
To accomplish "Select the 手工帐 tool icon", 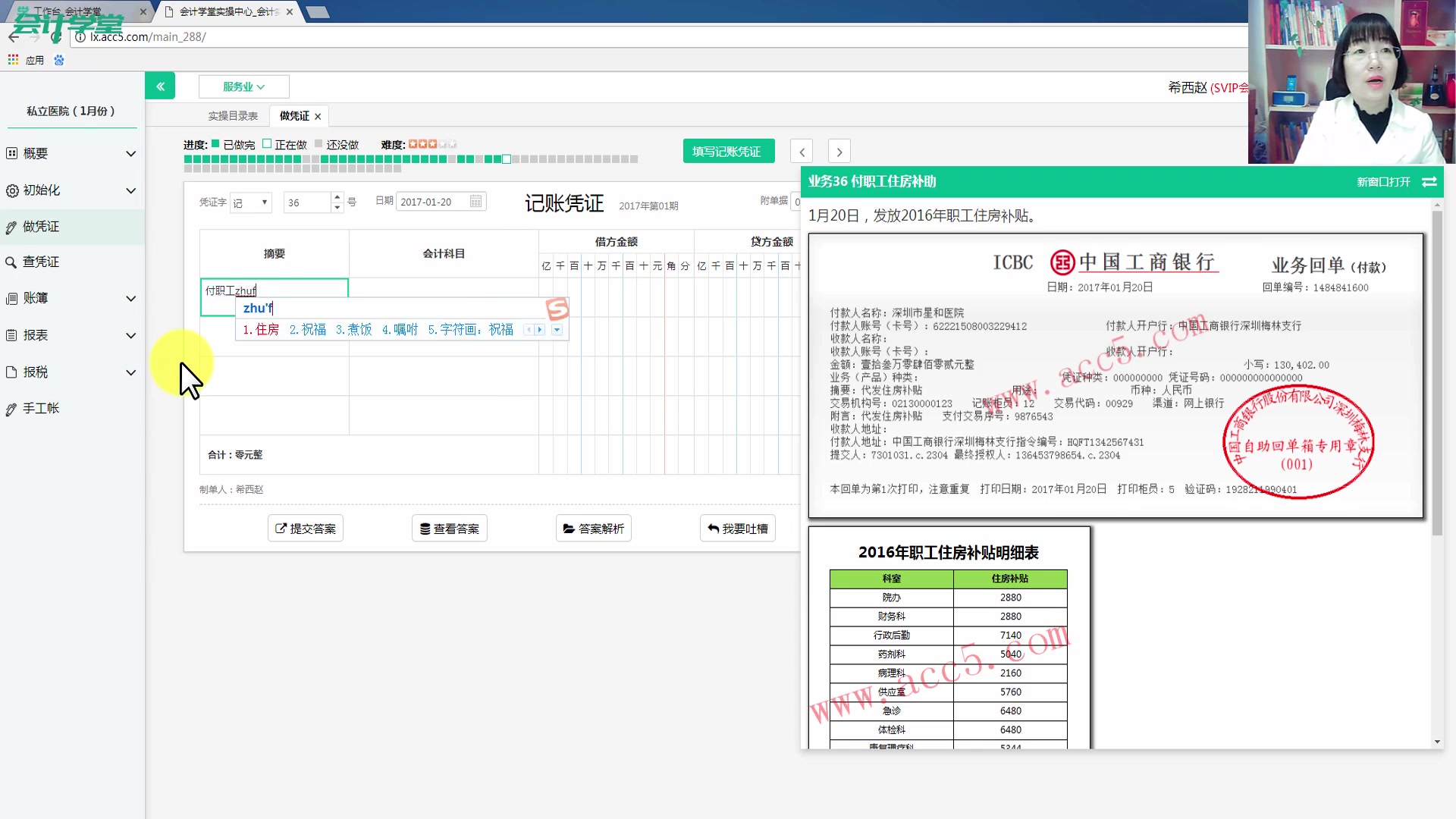I will pyautogui.click(x=11, y=408).
